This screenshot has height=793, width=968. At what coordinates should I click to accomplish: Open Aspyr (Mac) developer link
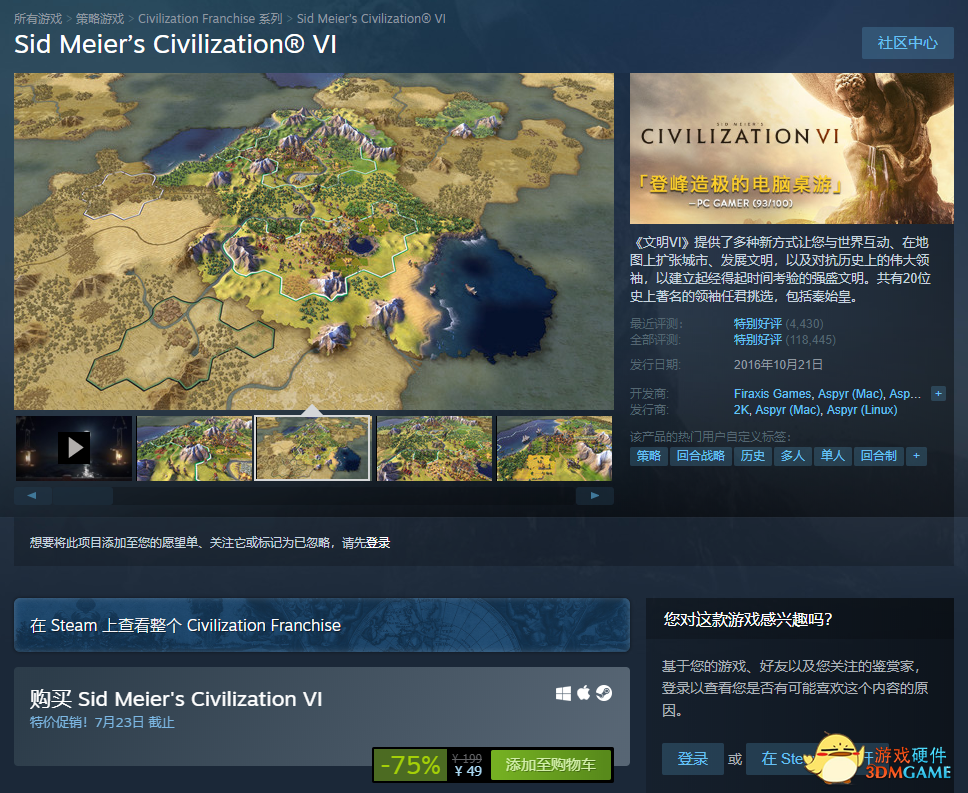(850, 394)
